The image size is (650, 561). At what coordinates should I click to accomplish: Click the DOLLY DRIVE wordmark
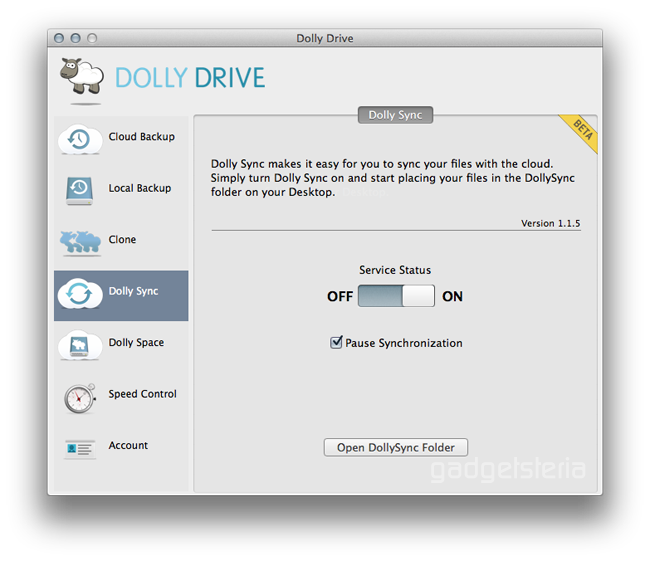click(x=190, y=78)
